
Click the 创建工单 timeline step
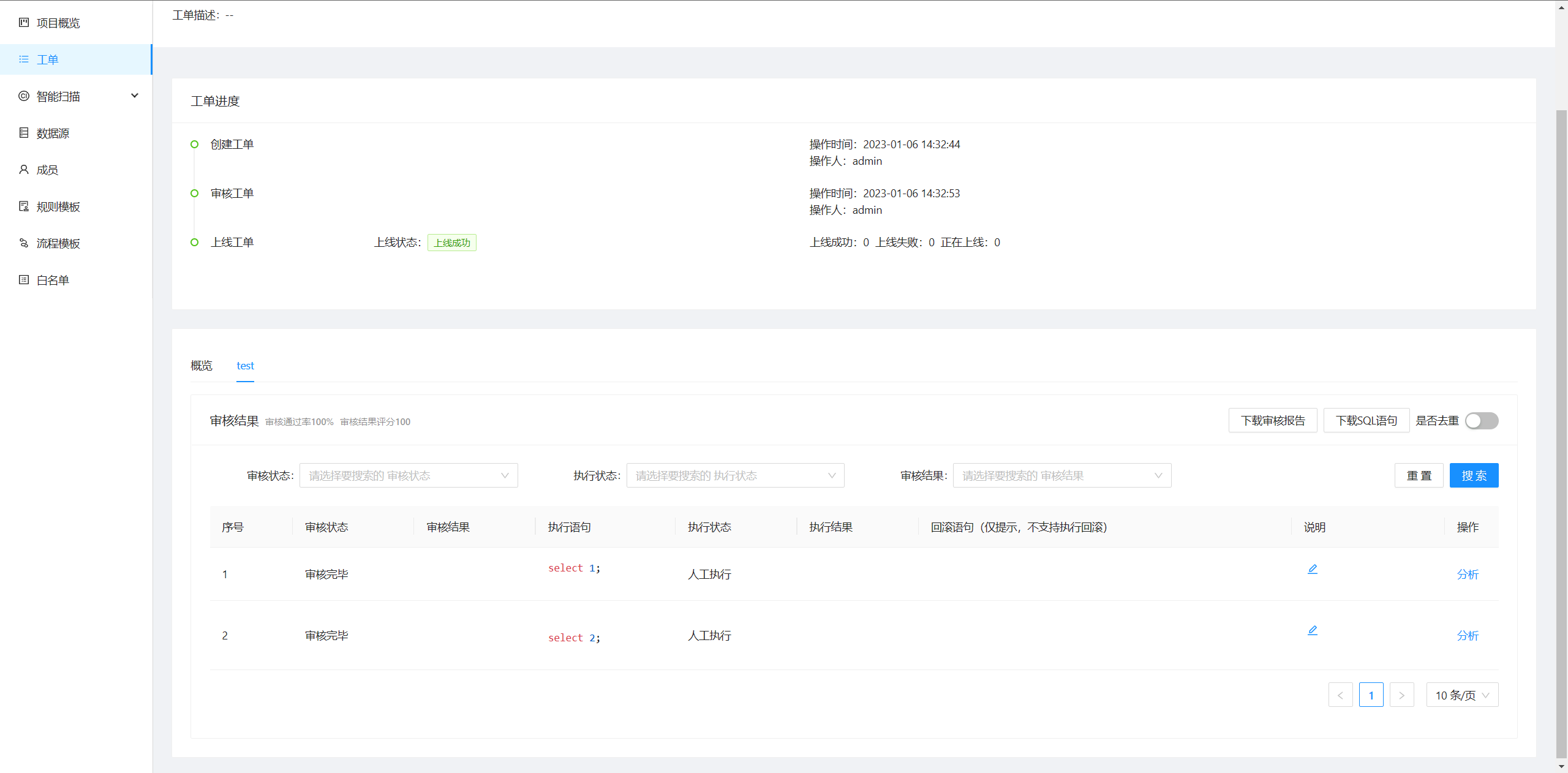232,145
